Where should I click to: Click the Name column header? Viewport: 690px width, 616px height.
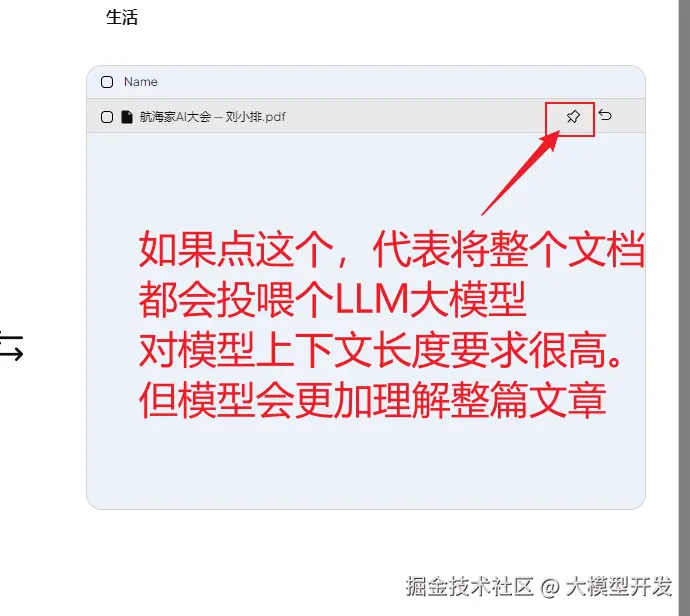[x=141, y=82]
